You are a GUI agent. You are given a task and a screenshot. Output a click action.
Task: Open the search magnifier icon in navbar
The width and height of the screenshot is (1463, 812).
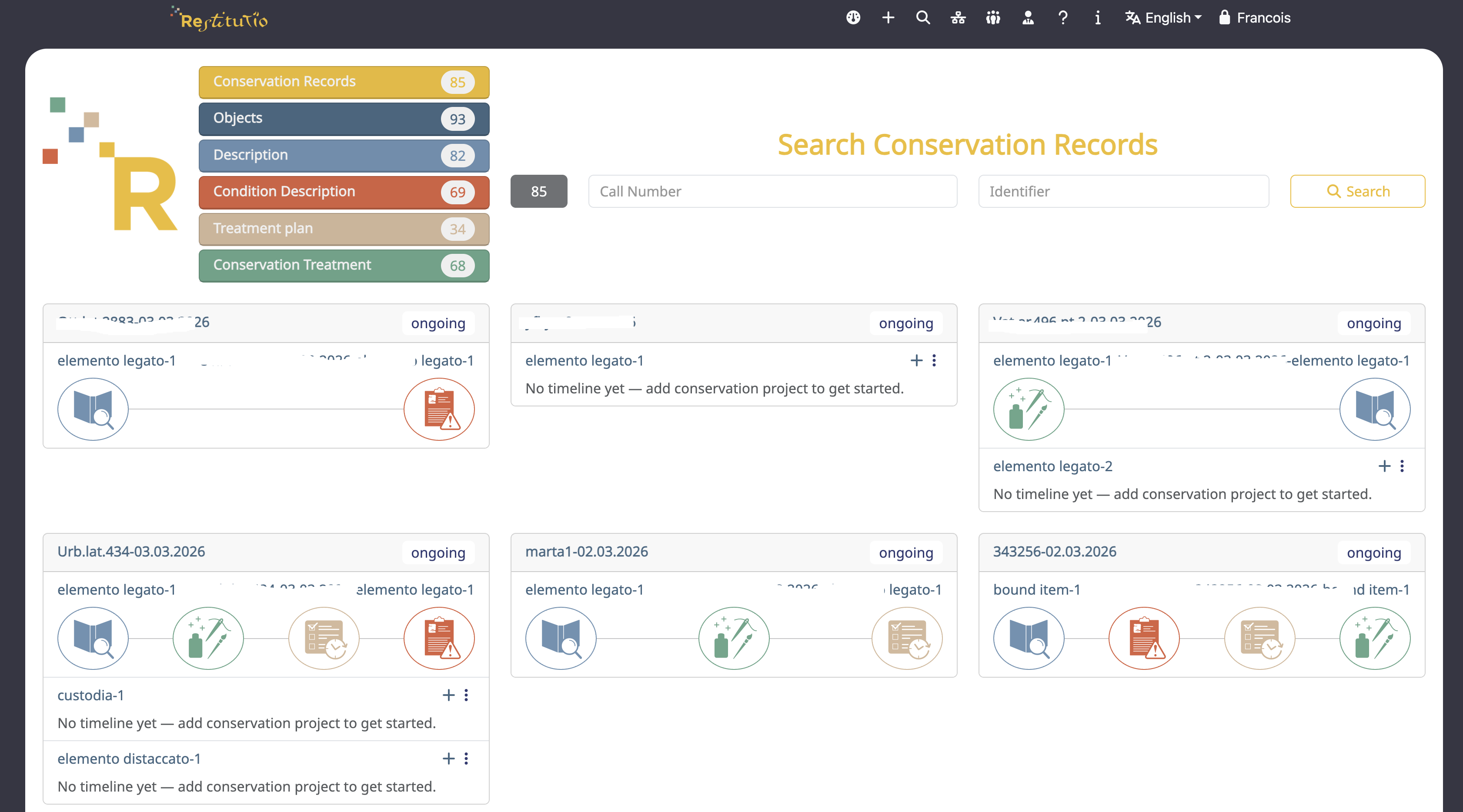(x=923, y=17)
